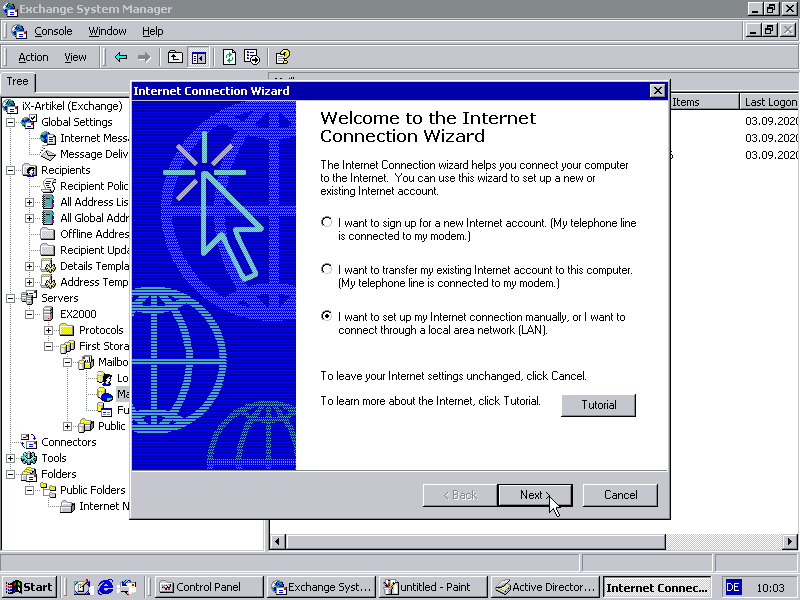
Task: Toggle the Show/Hide Console Tree icon
Action: point(198,57)
